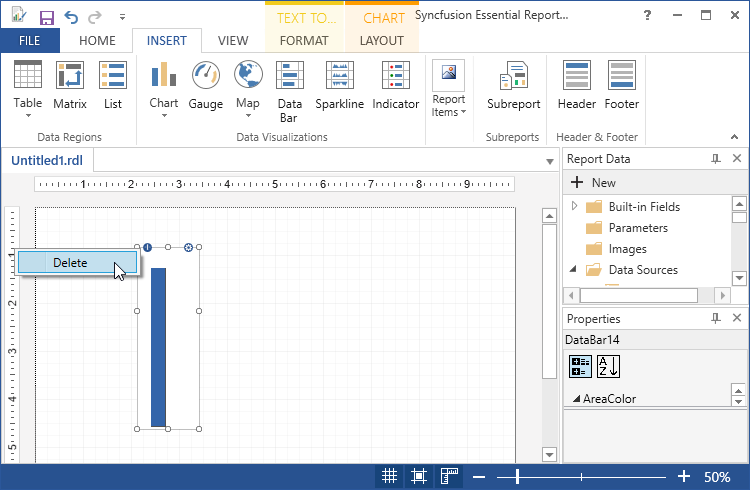750x490 pixels.
Task: Open the FILE menu button
Action: pos(30,41)
